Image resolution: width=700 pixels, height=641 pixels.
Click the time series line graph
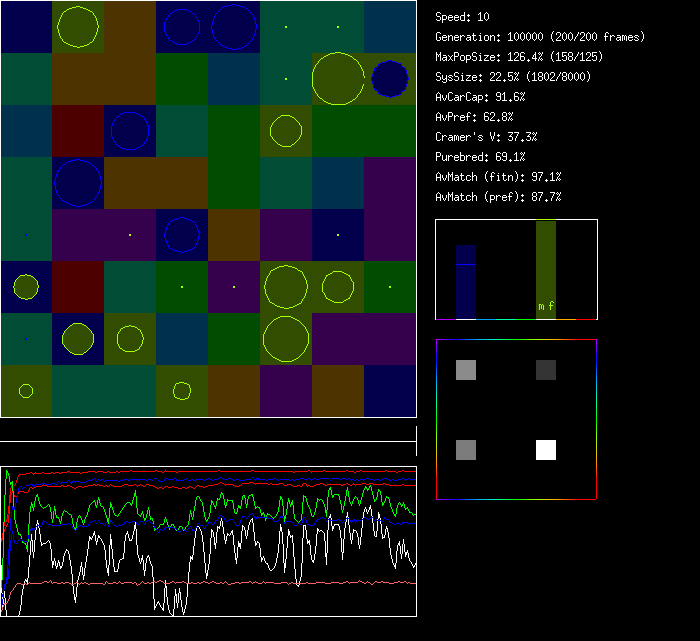point(208,541)
